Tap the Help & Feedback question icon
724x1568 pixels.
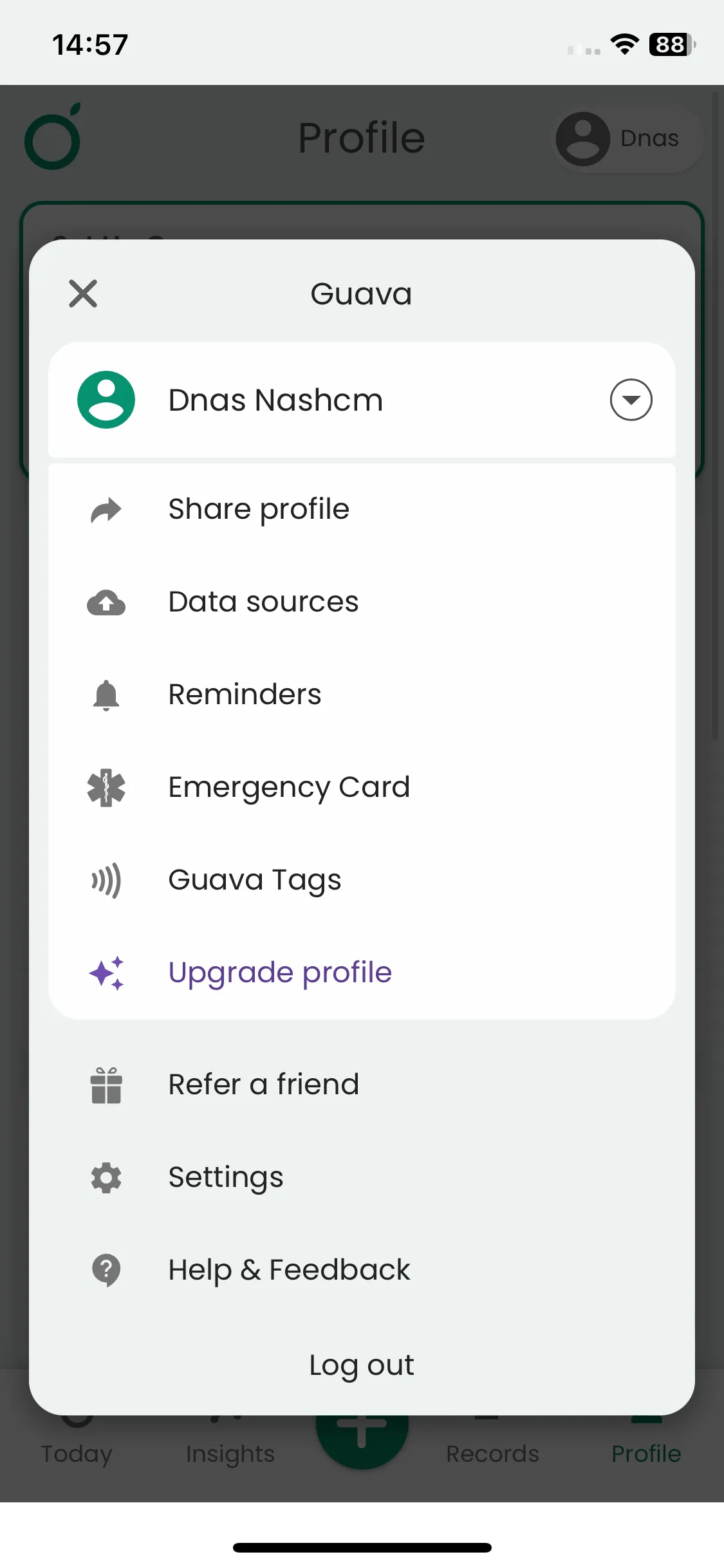coord(106,1271)
